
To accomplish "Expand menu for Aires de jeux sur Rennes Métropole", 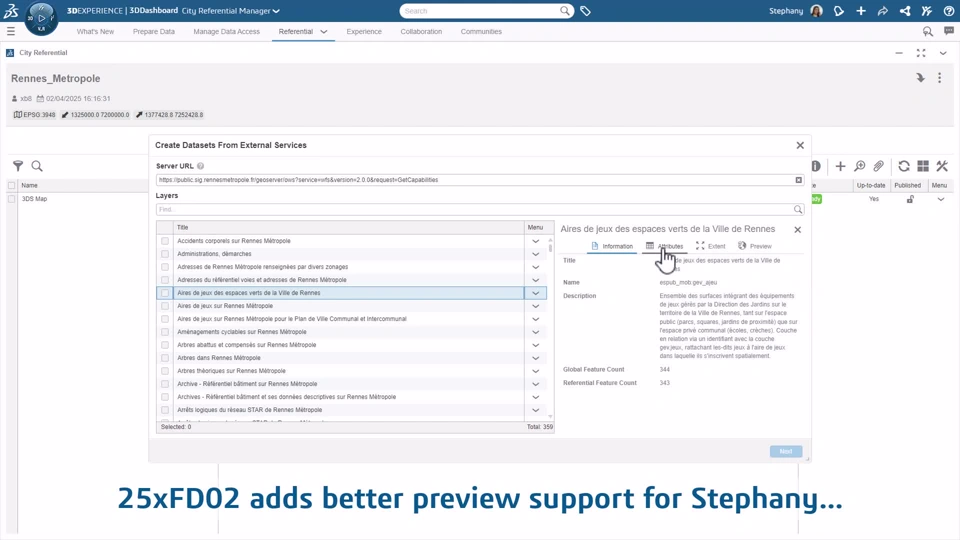I will [536, 306].
